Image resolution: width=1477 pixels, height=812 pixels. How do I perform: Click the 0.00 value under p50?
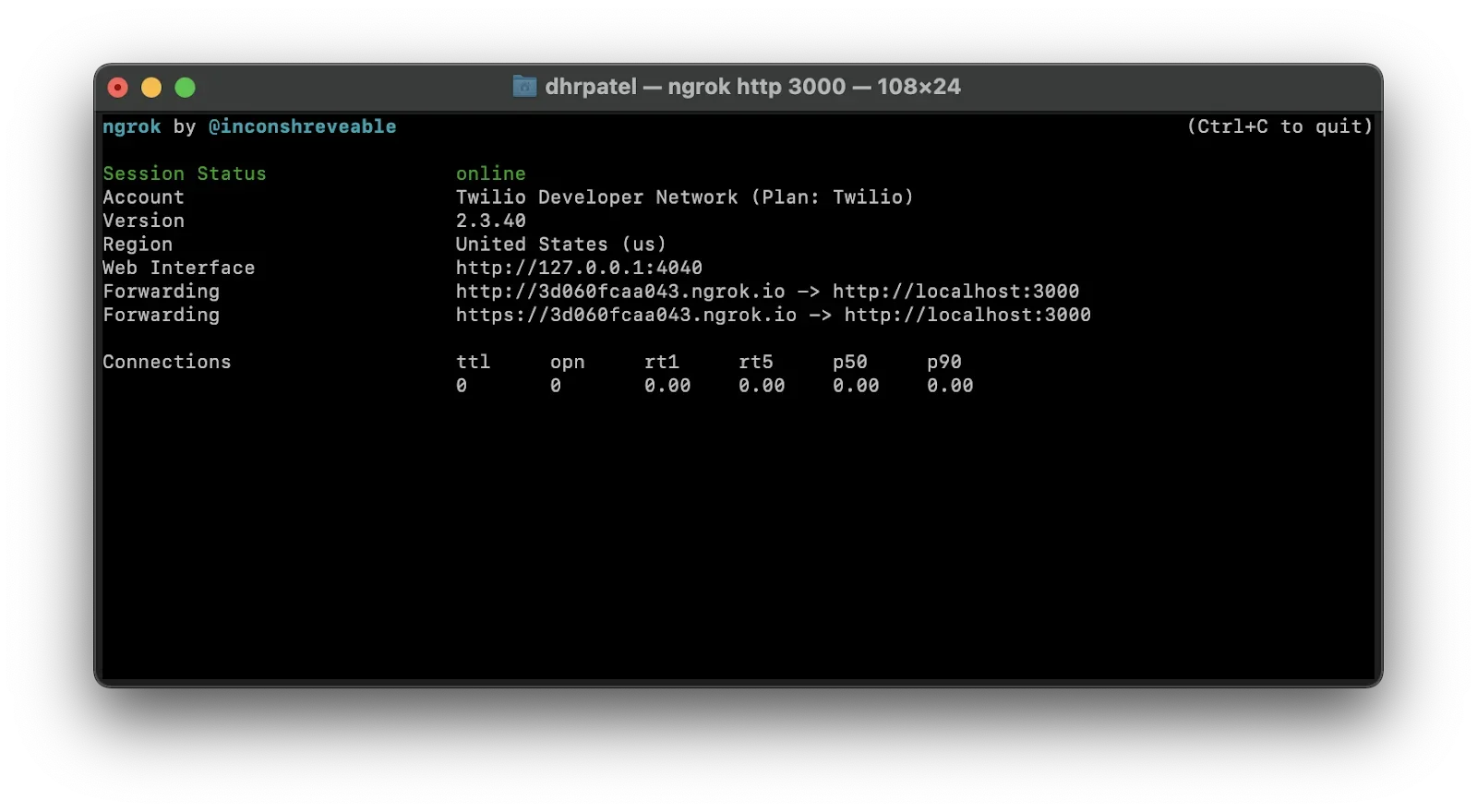856,386
